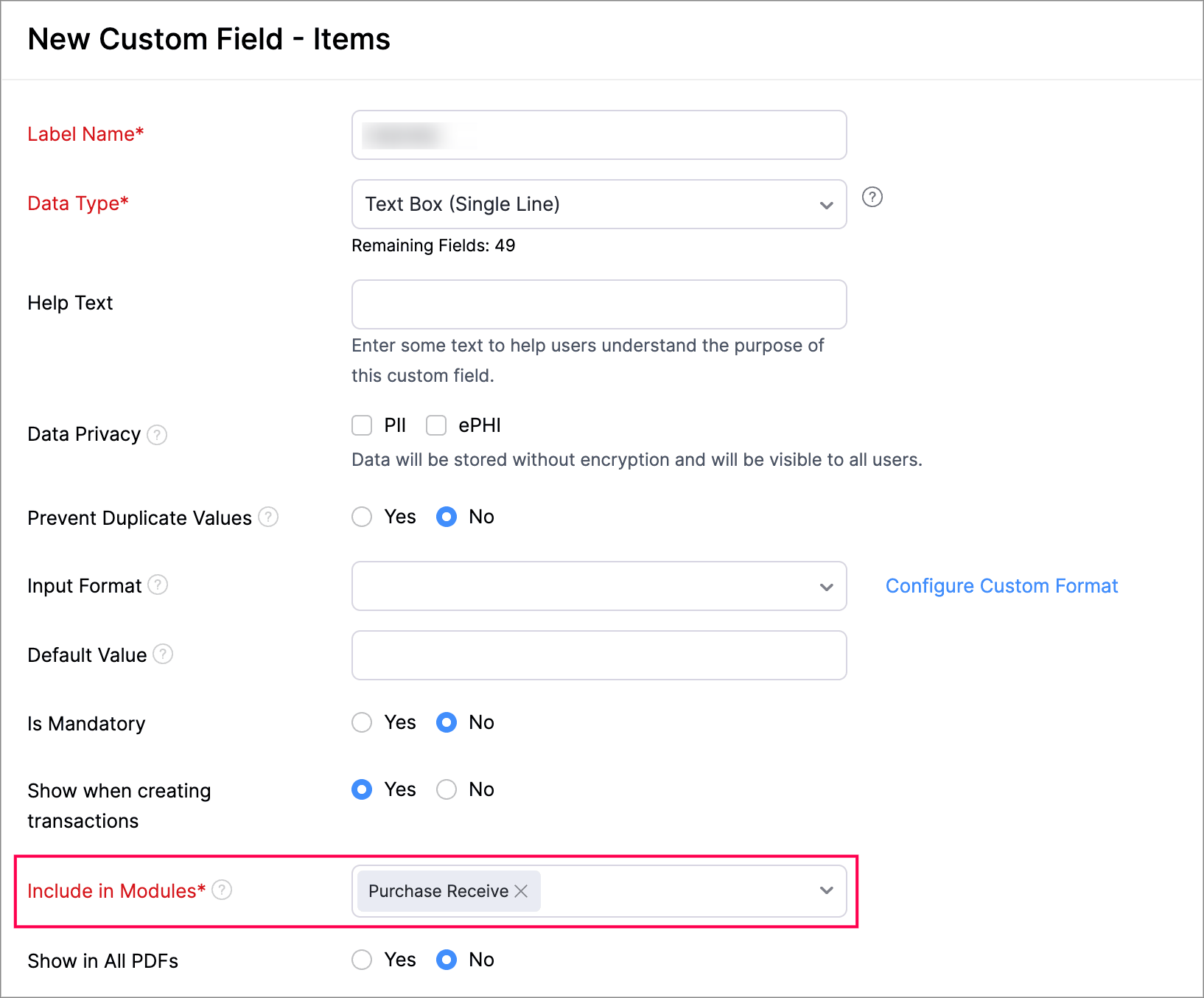The width and height of the screenshot is (1204, 998).
Task: Click the Data Privacy help icon
Action: [157, 435]
